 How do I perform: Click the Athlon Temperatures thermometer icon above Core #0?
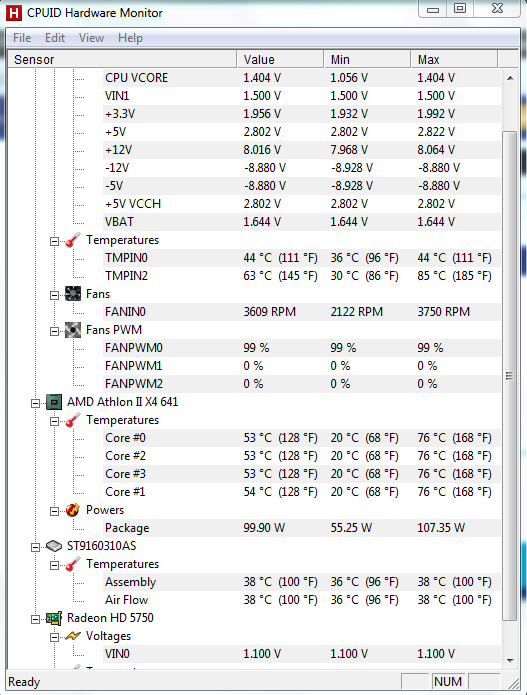click(73, 420)
